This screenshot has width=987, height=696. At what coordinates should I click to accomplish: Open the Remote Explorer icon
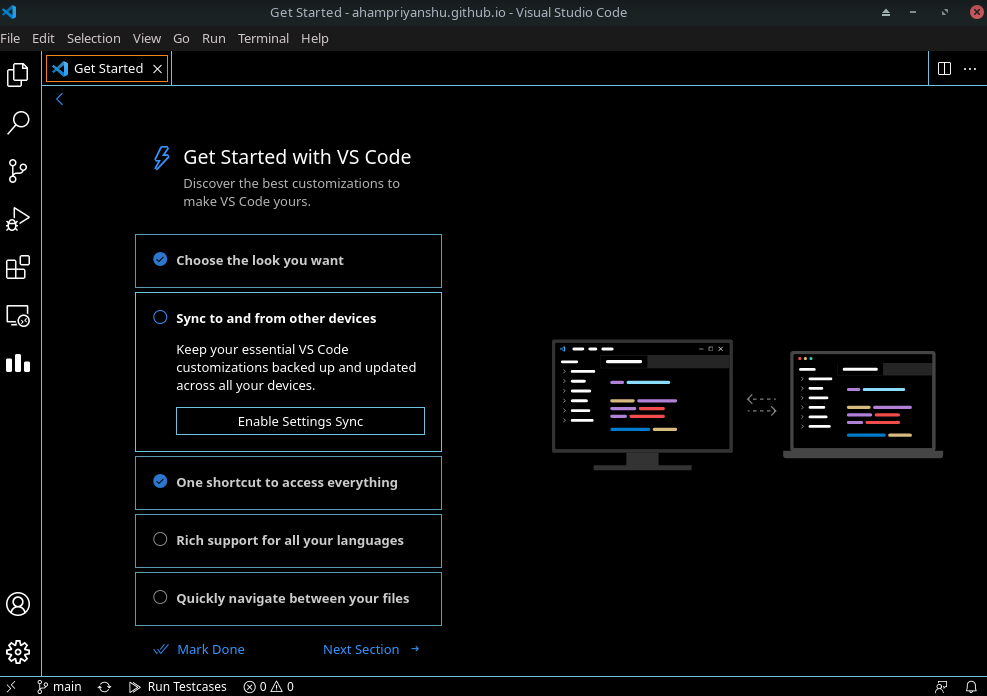pos(18,315)
